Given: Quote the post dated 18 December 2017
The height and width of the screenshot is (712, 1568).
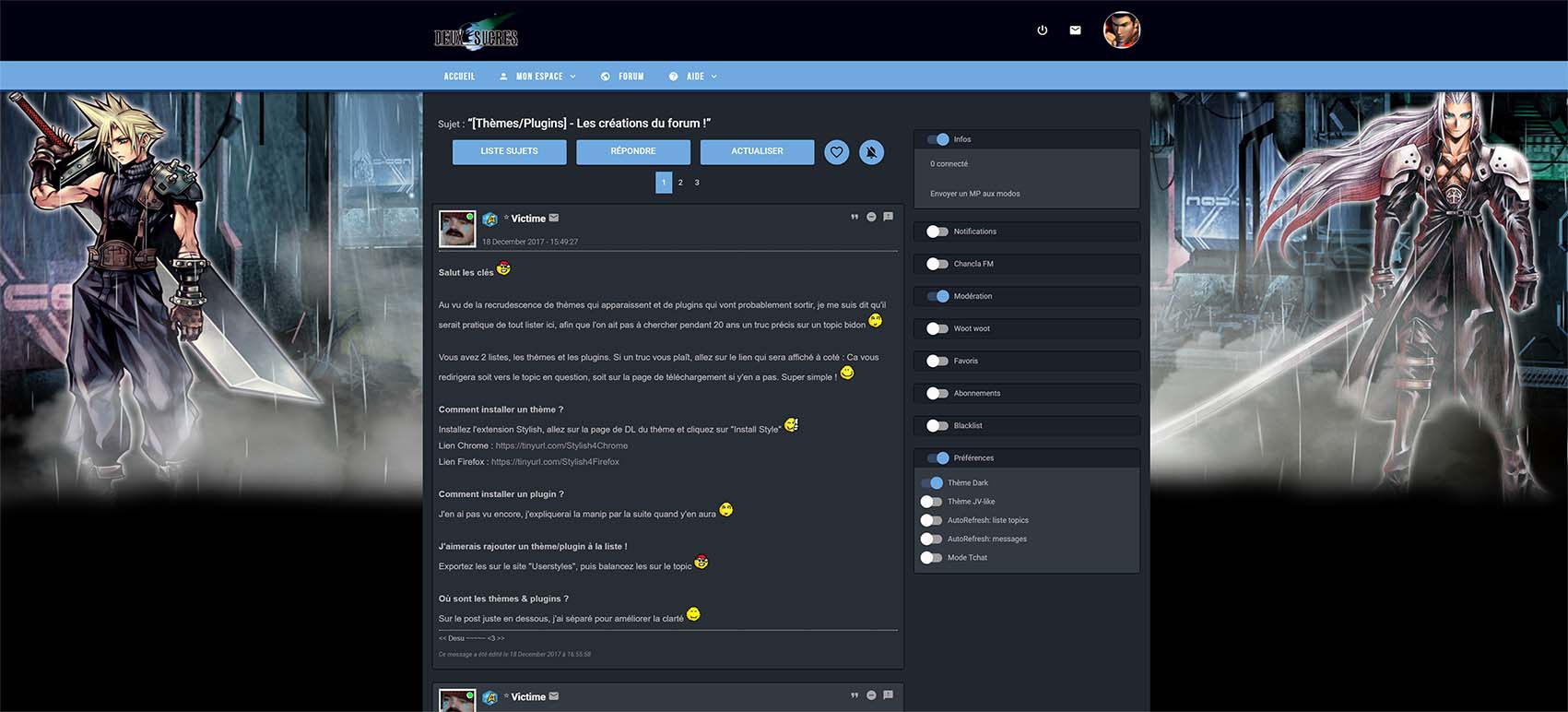Looking at the screenshot, I should click(x=855, y=218).
